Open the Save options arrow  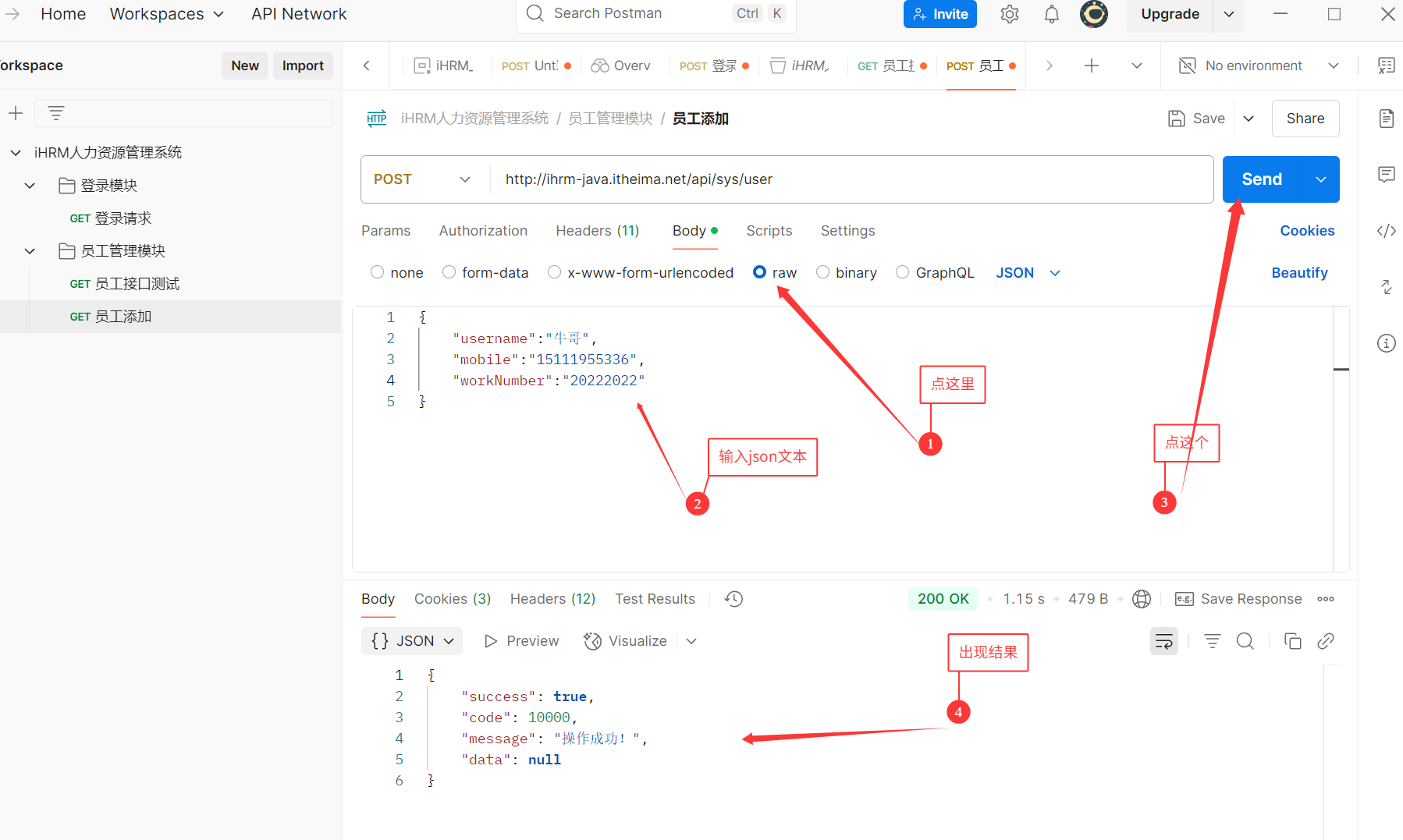click(x=1248, y=119)
